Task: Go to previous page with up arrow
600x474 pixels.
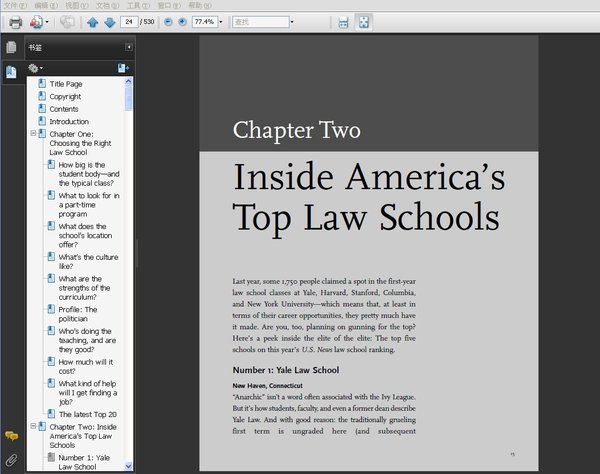Action: [92, 23]
